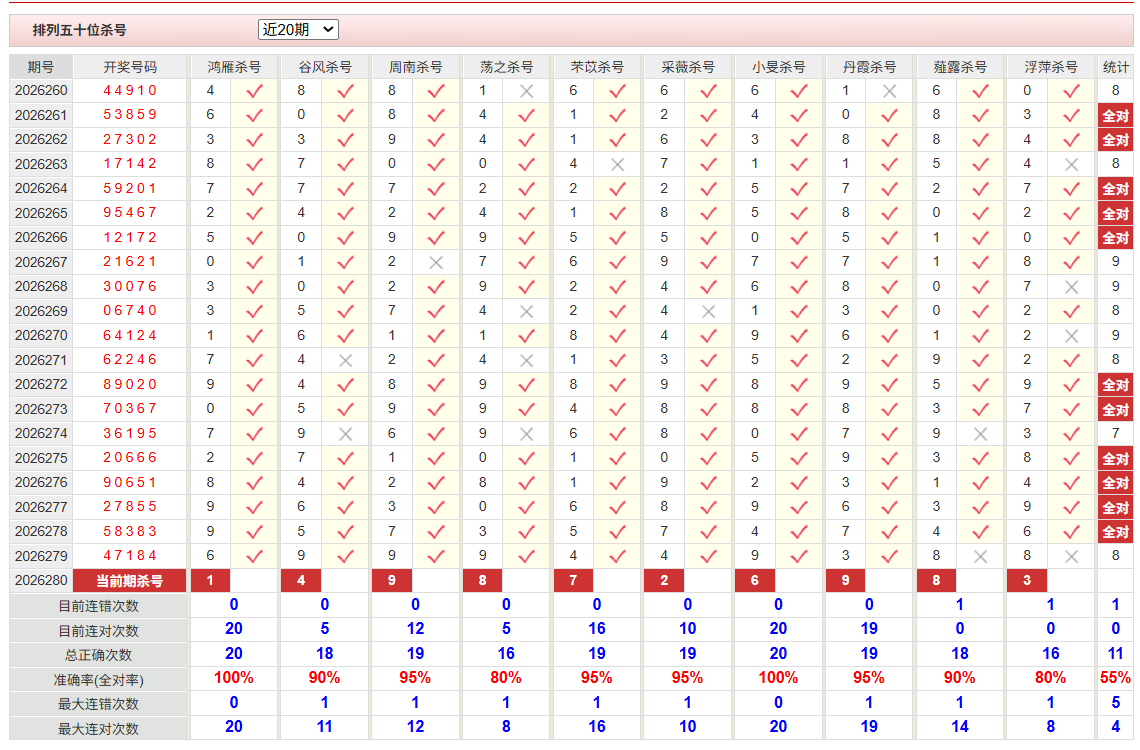Click the X mark for 丹霞杀号 in row 2026260
1140x750 pixels.
(x=889, y=92)
